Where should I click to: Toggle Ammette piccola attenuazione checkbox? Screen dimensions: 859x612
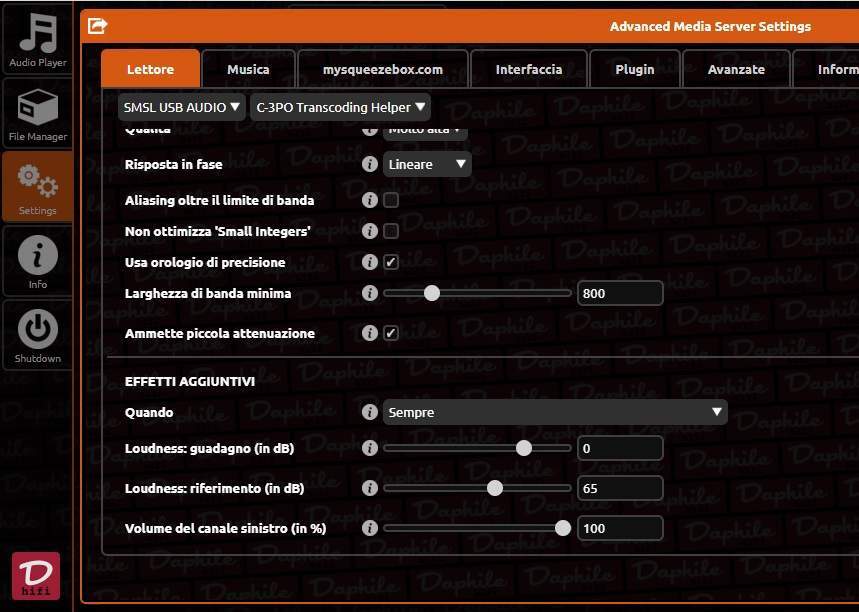pos(391,333)
